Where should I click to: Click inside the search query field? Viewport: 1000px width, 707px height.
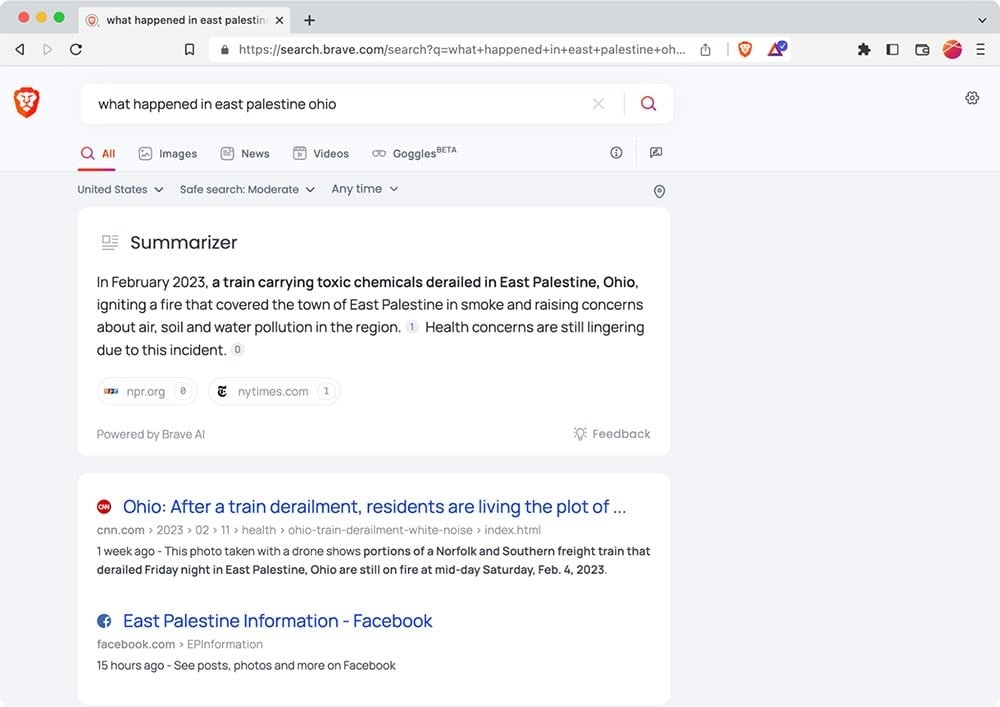click(338, 104)
